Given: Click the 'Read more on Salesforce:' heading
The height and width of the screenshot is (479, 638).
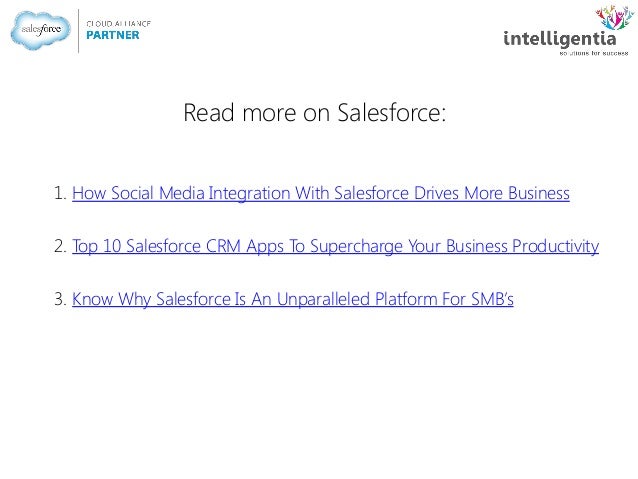Looking at the screenshot, I should (x=313, y=113).
